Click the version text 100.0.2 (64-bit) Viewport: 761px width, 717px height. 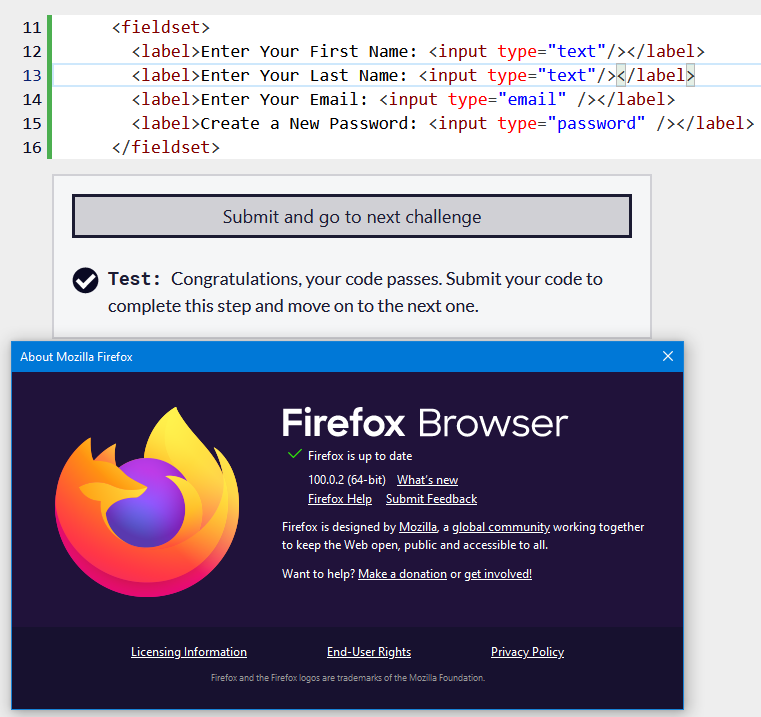pyautogui.click(x=347, y=480)
